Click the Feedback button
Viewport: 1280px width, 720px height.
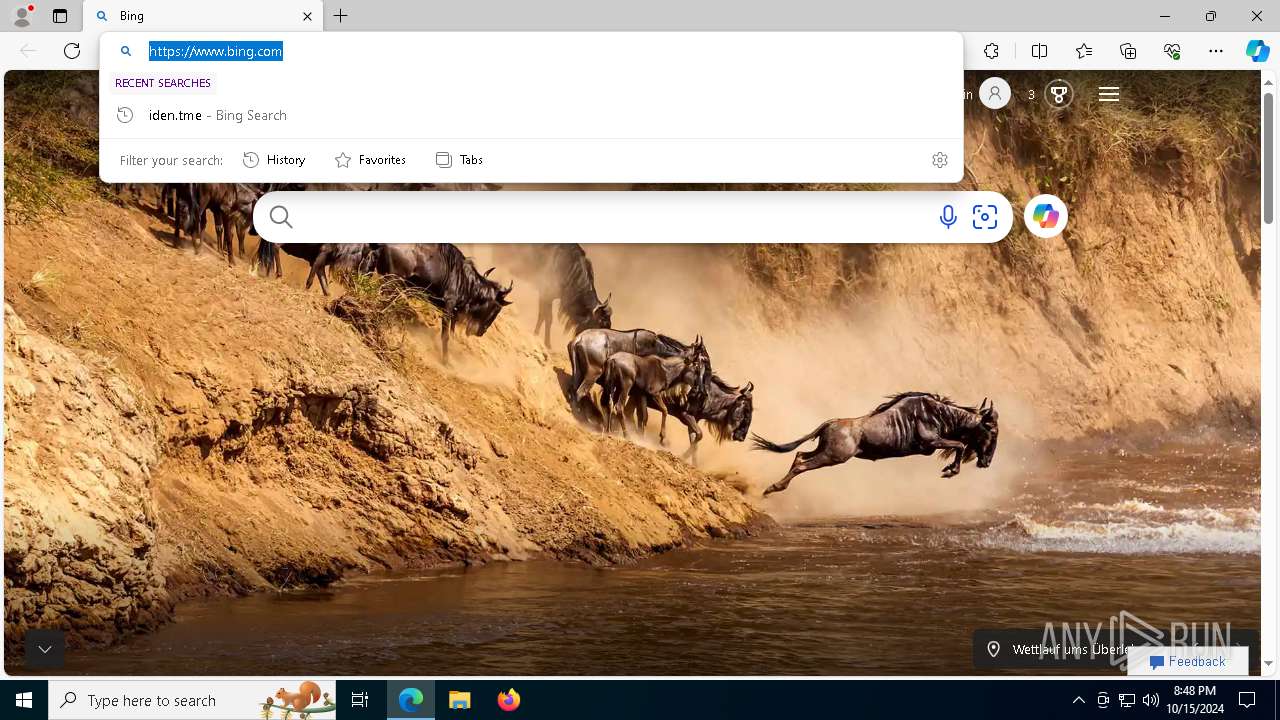coord(1188,661)
